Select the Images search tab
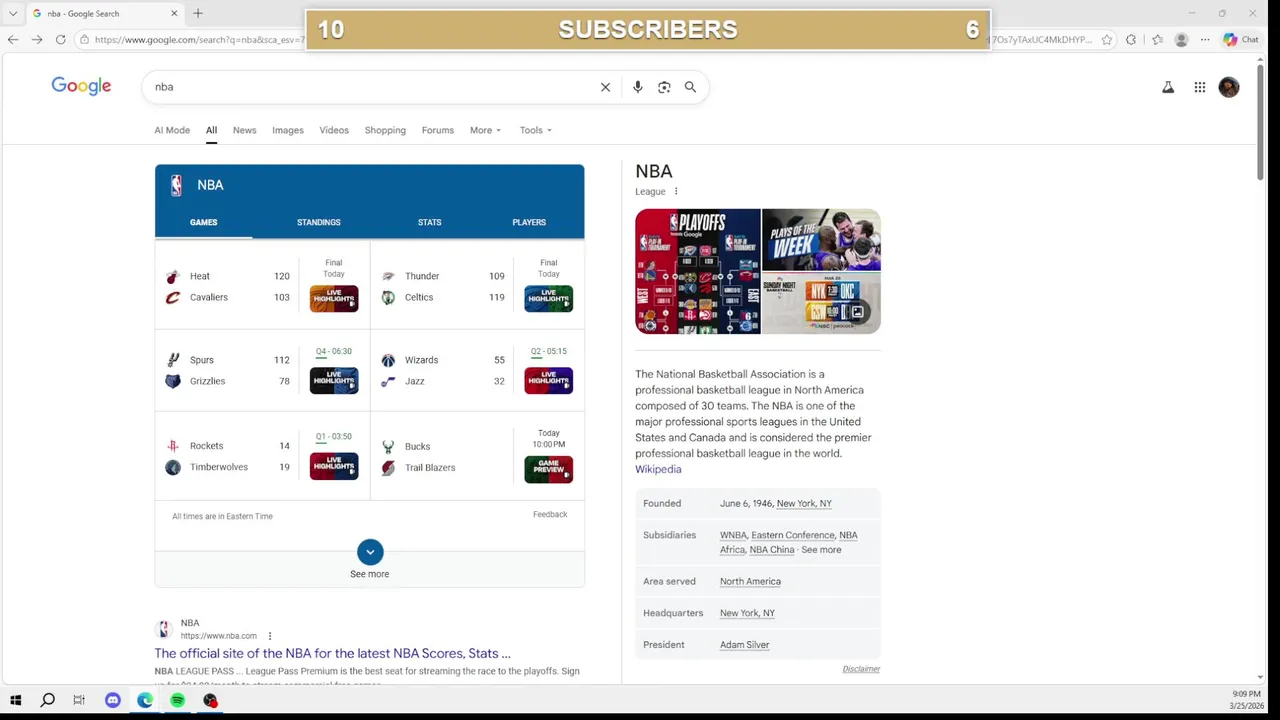 288,130
